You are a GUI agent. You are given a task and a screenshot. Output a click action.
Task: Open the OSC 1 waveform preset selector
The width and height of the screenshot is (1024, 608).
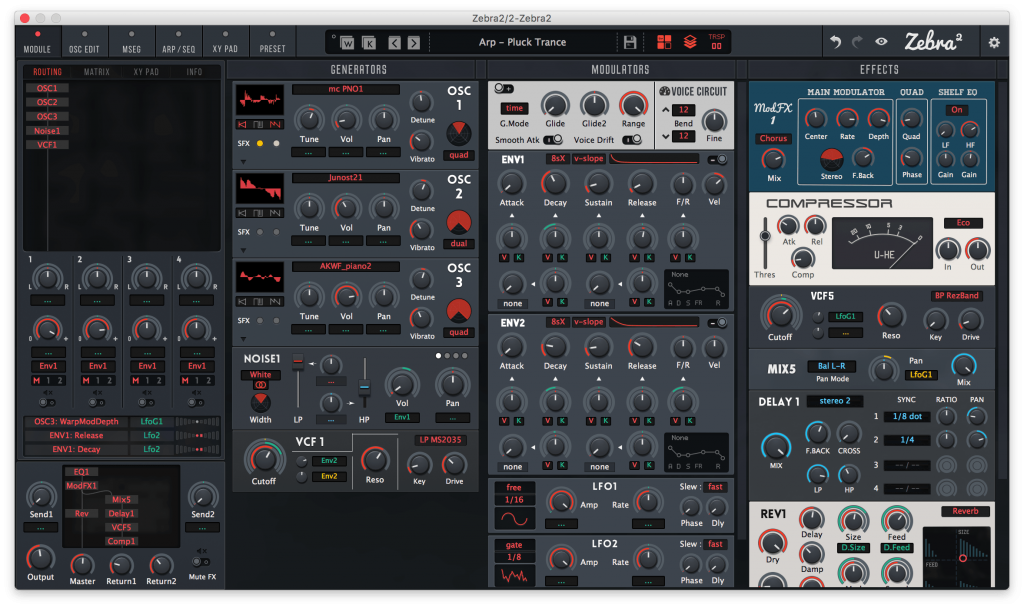tap(346, 90)
